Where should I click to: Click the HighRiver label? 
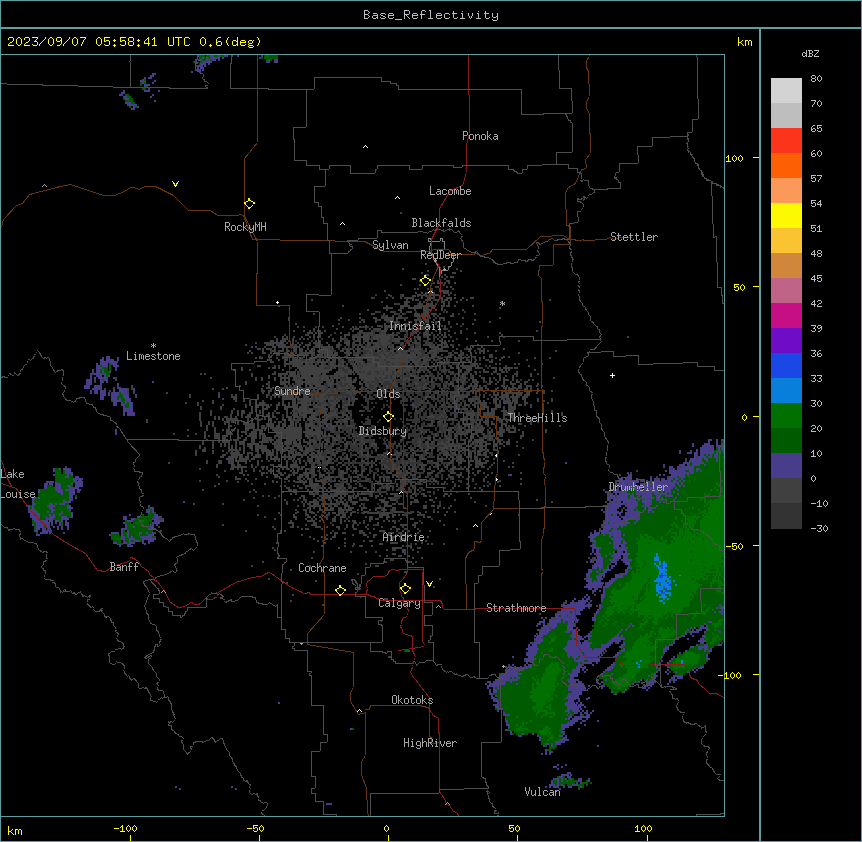pos(430,743)
